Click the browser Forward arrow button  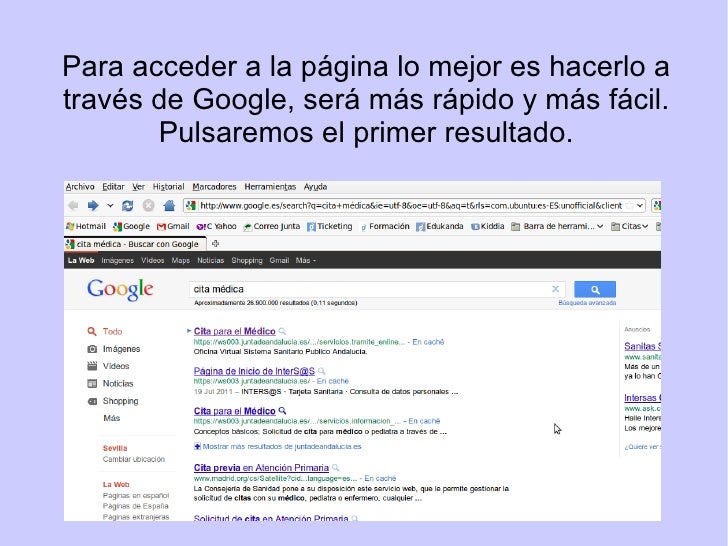tap(93, 205)
